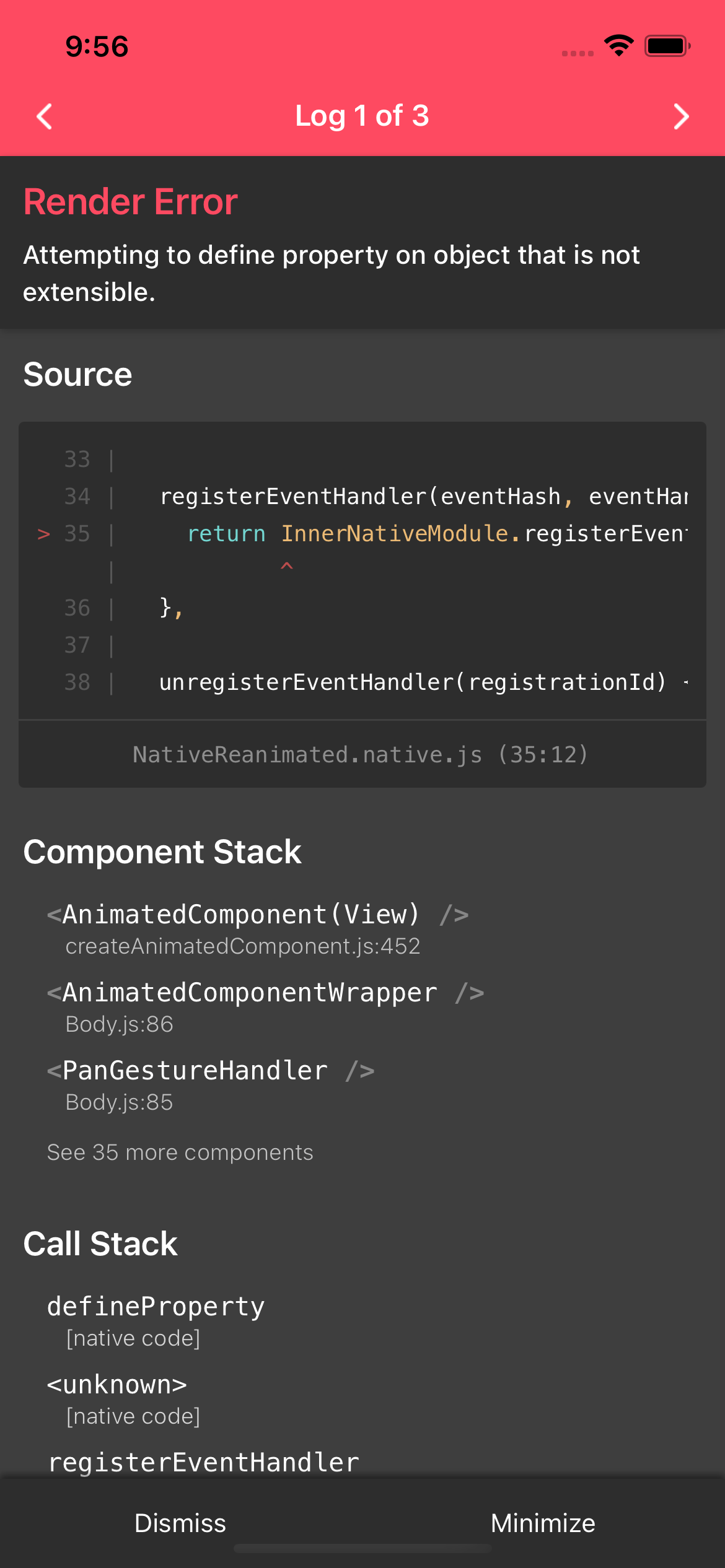
Task: Click the clock showing 9:56
Action: tap(97, 45)
